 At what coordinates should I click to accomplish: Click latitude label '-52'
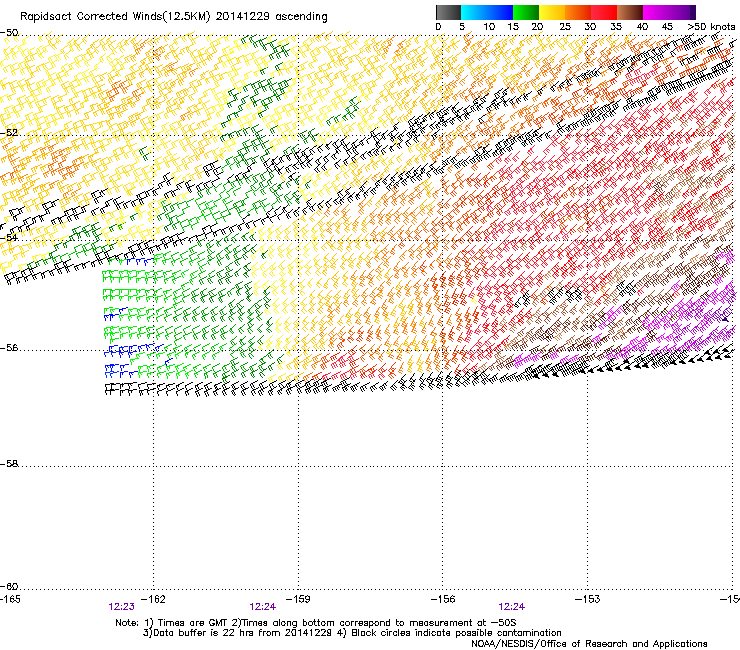click(x=9, y=133)
